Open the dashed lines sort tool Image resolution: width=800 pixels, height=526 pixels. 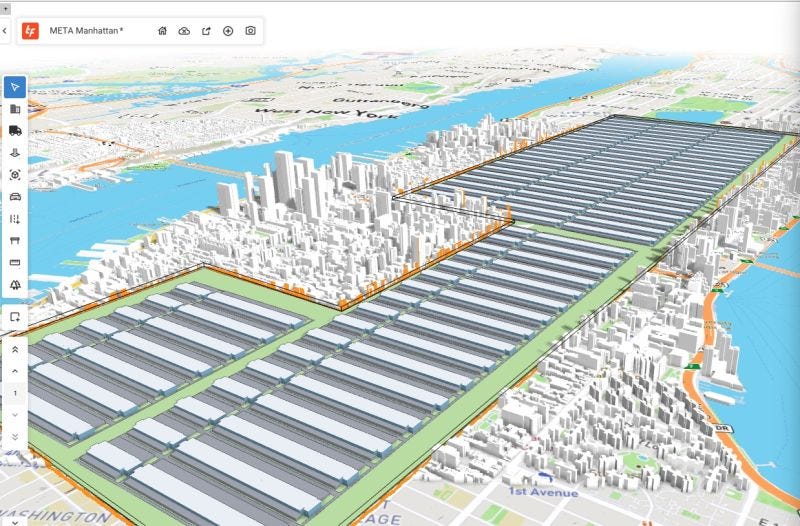coord(15,219)
